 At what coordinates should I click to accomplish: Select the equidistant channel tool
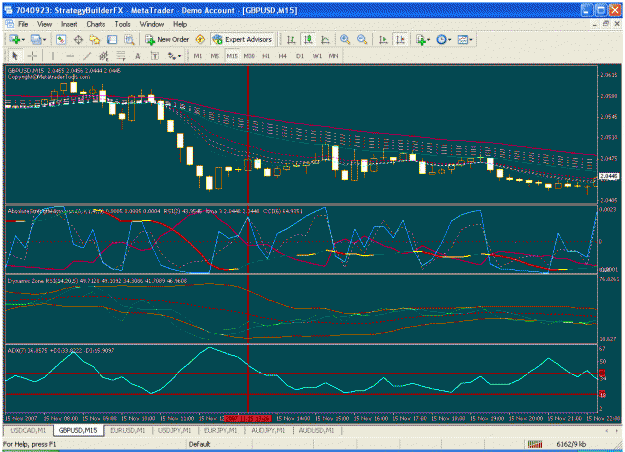(104, 56)
